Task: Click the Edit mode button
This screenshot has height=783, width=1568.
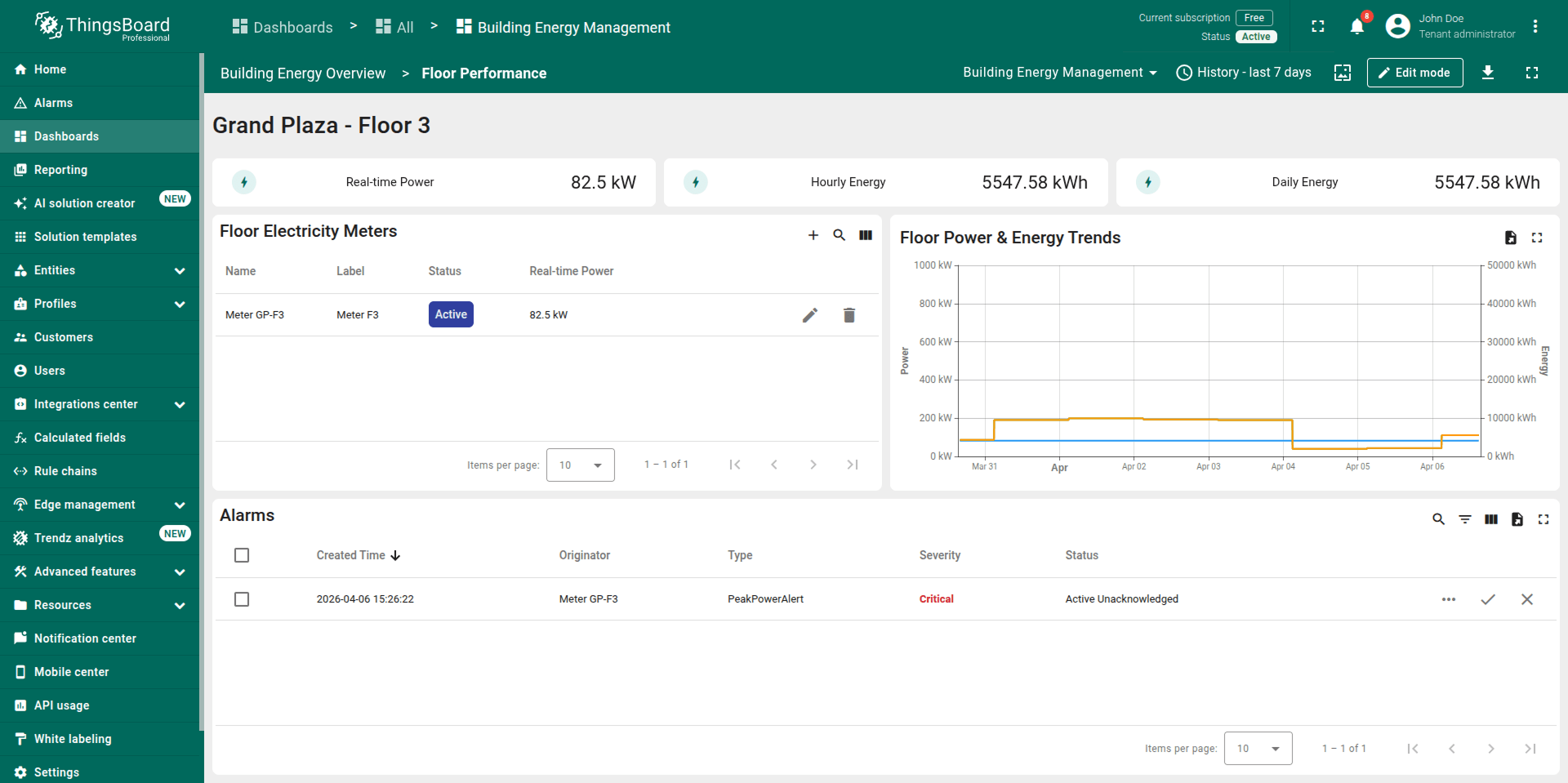Action: coord(1414,73)
